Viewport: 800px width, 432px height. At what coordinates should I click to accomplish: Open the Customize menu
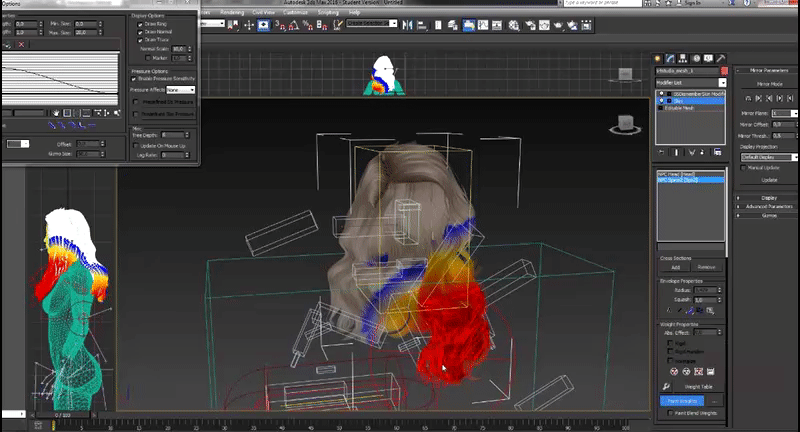tap(295, 12)
